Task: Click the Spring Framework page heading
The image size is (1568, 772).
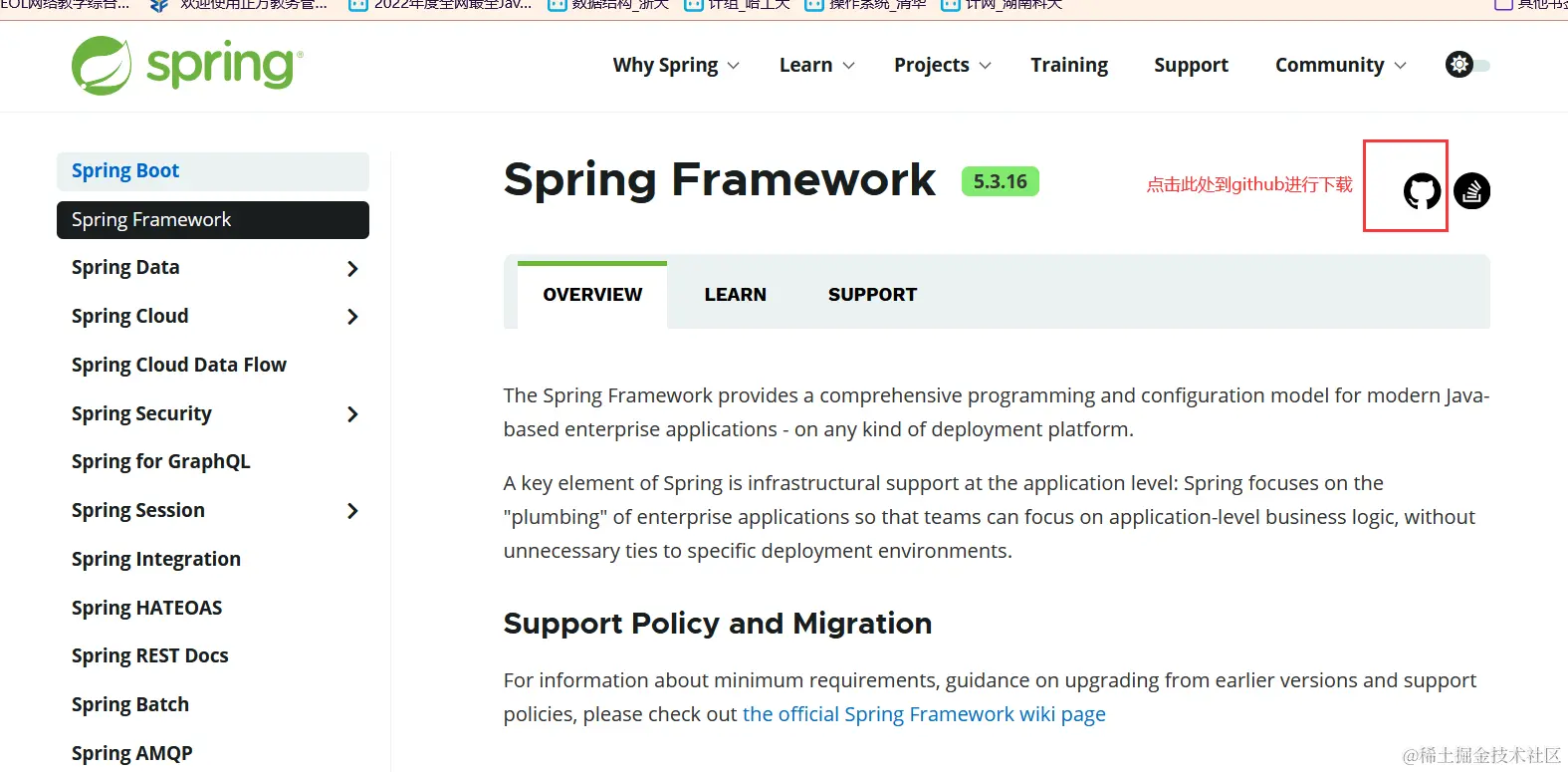Action: tap(719, 180)
